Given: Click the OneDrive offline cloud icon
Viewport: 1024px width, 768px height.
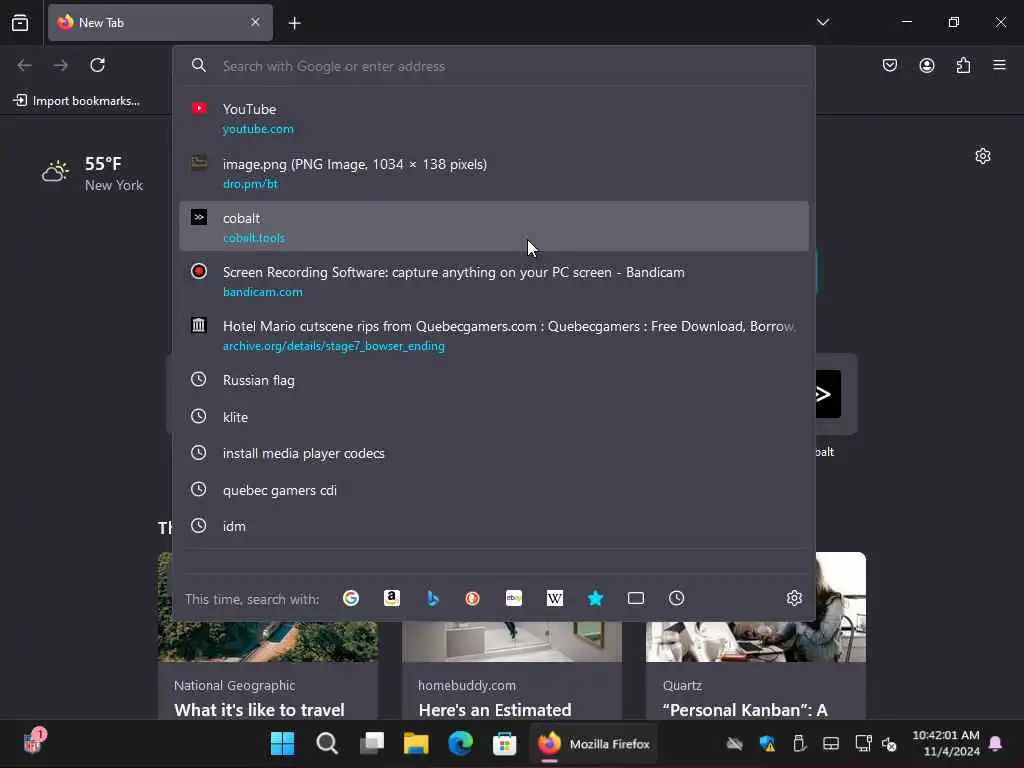Looking at the screenshot, I should (x=735, y=743).
